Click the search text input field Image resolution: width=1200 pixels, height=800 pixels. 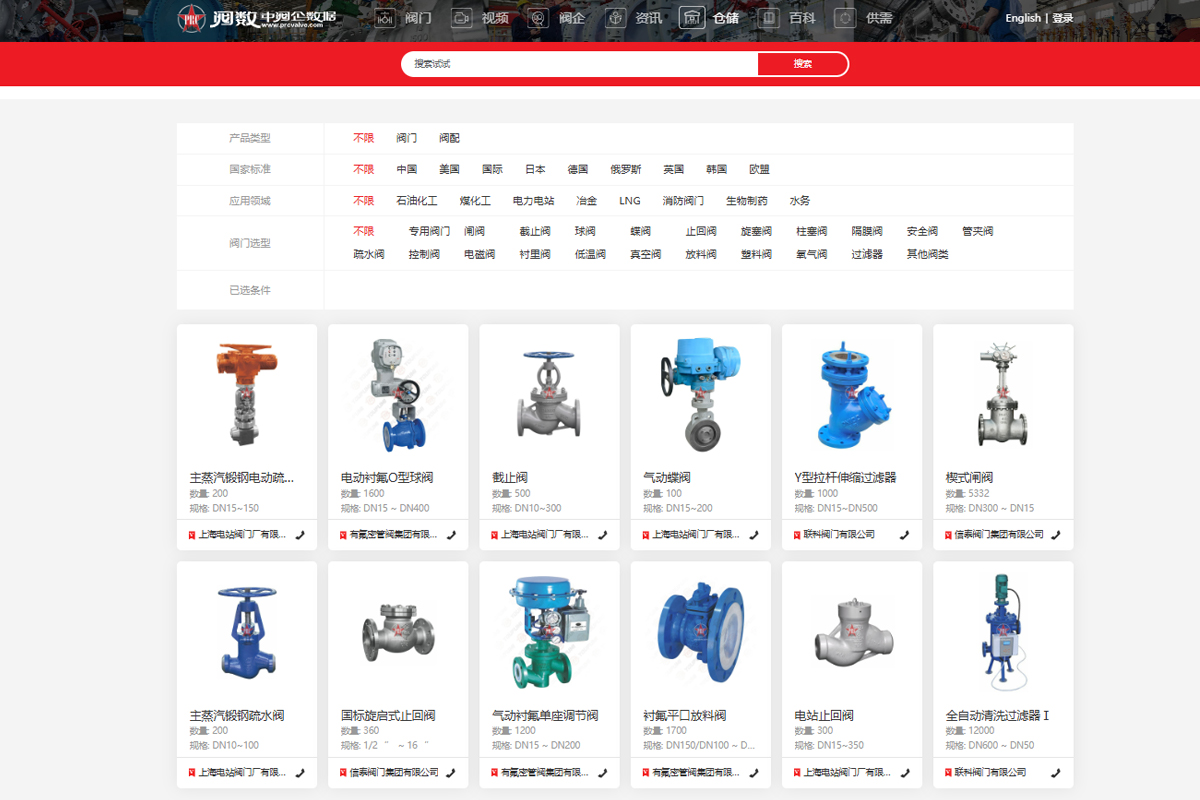pyautogui.click(x=580, y=64)
